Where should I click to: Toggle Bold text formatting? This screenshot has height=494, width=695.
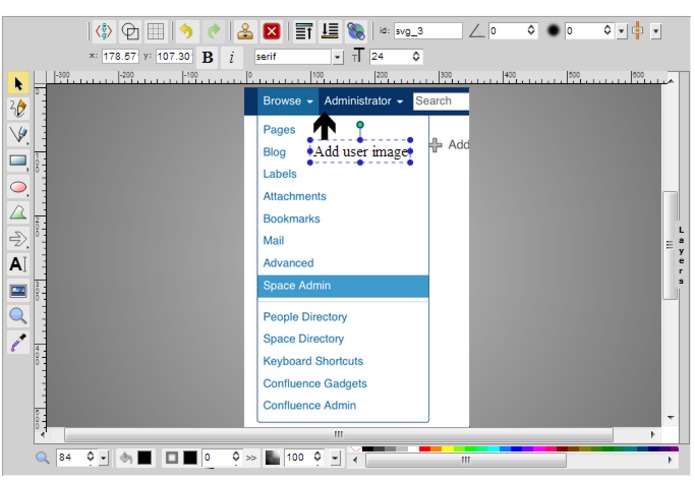point(207,57)
